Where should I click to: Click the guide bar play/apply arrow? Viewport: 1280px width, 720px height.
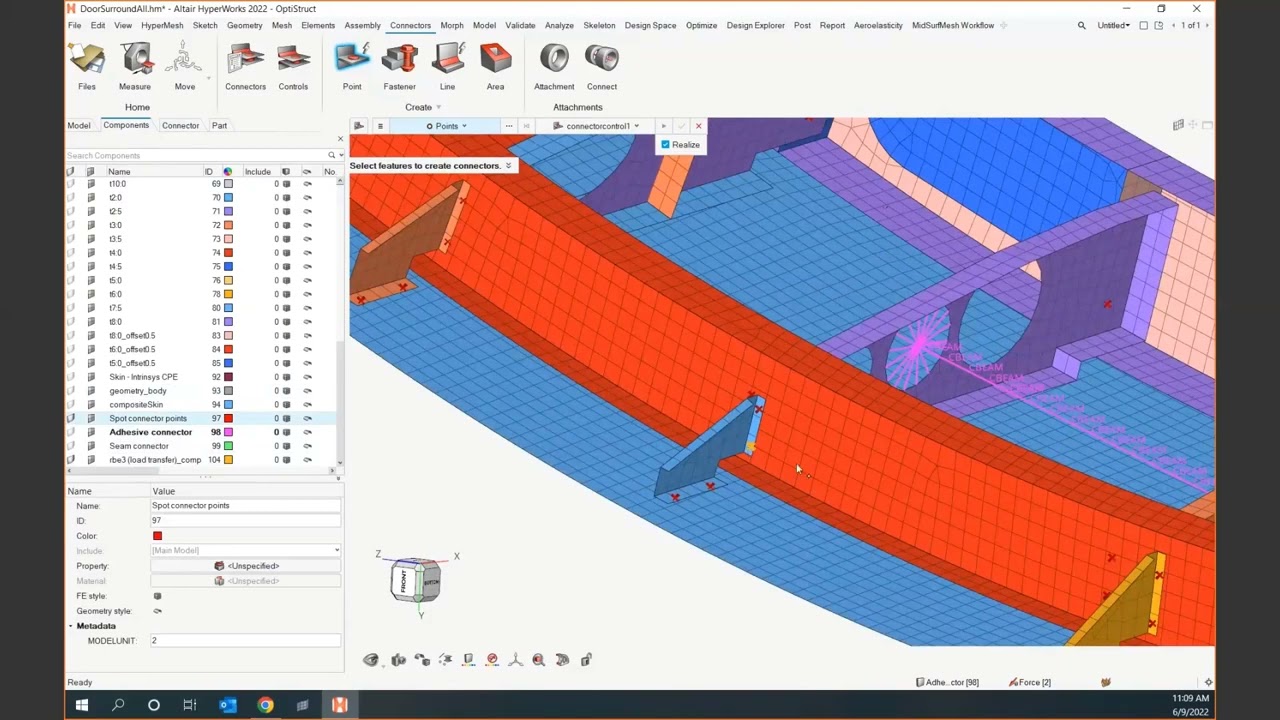[x=663, y=126]
